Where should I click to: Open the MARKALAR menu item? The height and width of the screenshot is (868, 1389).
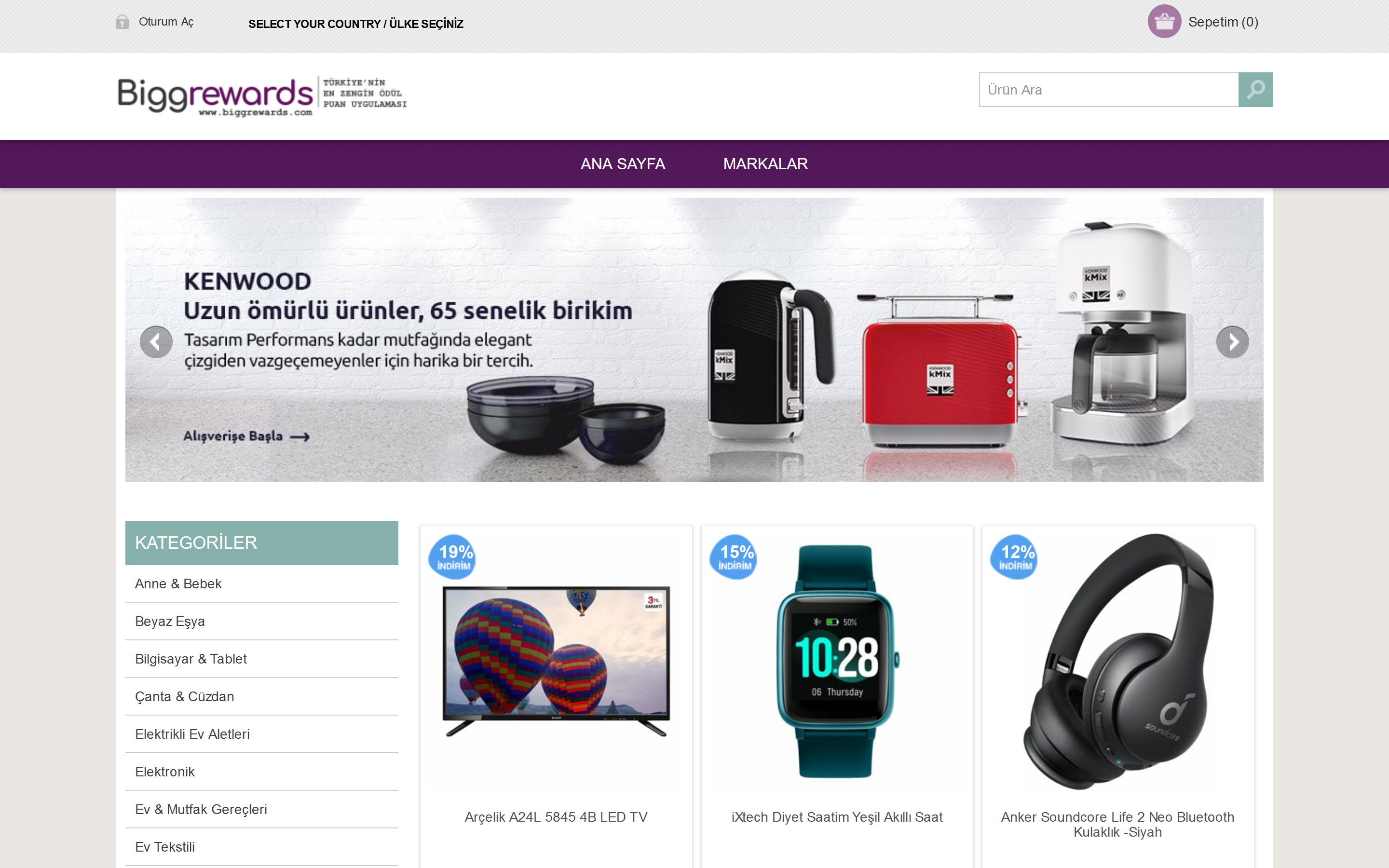coord(765,164)
